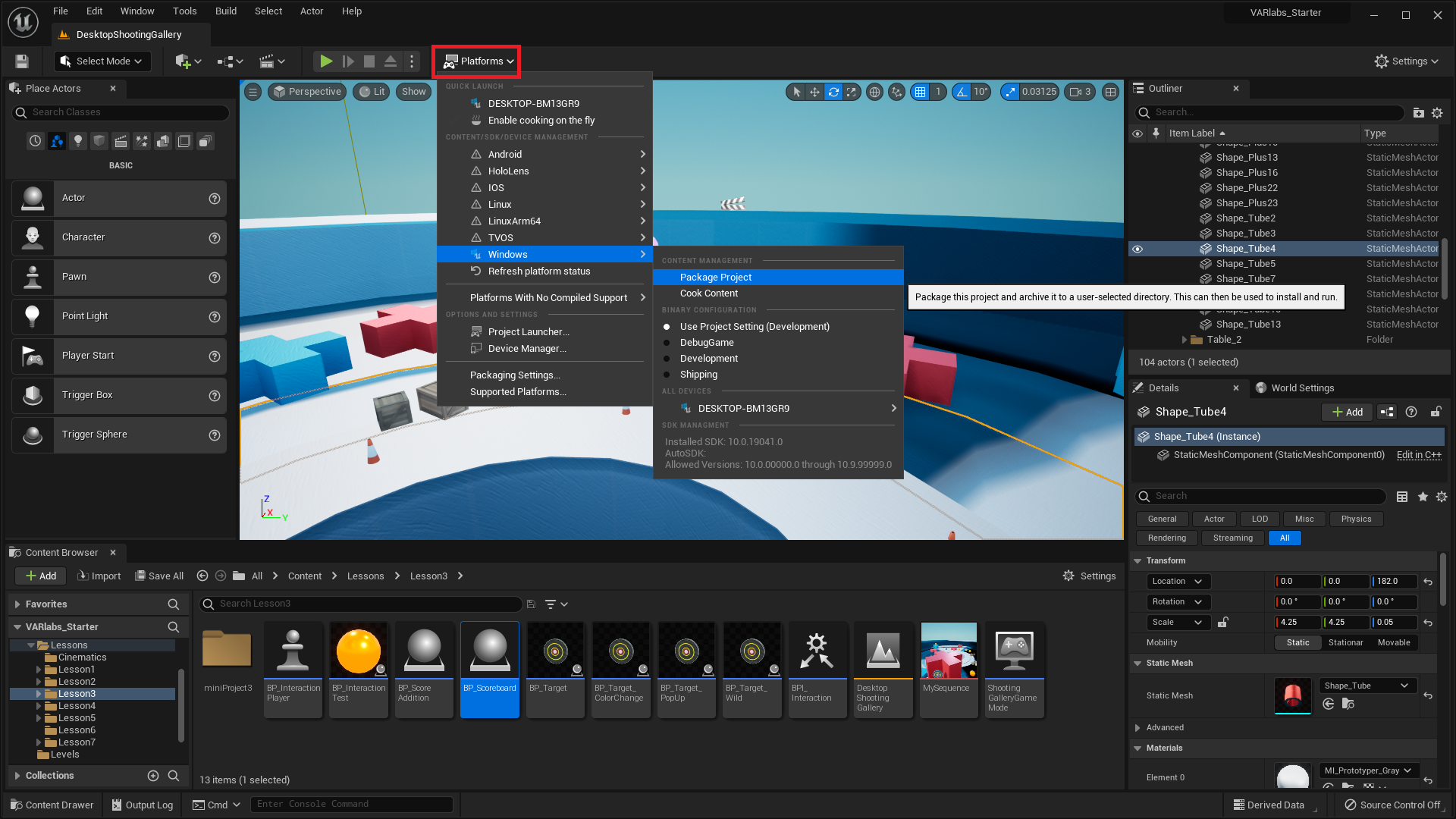Viewport: 1456px width, 819px height.
Task: Select DebugGame build configuration option
Action: pyautogui.click(x=707, y=342)
